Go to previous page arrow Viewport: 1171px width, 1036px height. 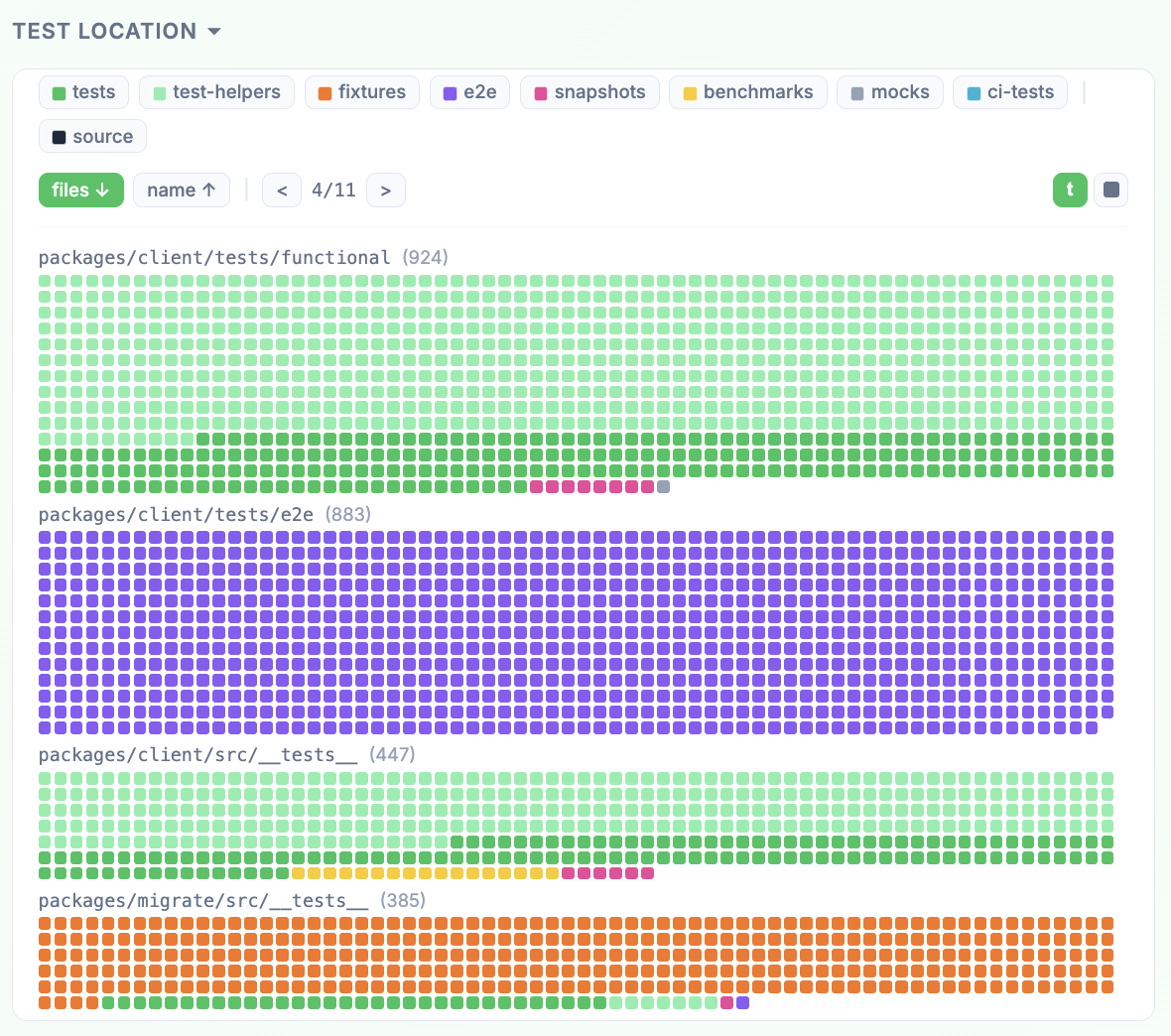pyautogui.click(x=282, y=191)
